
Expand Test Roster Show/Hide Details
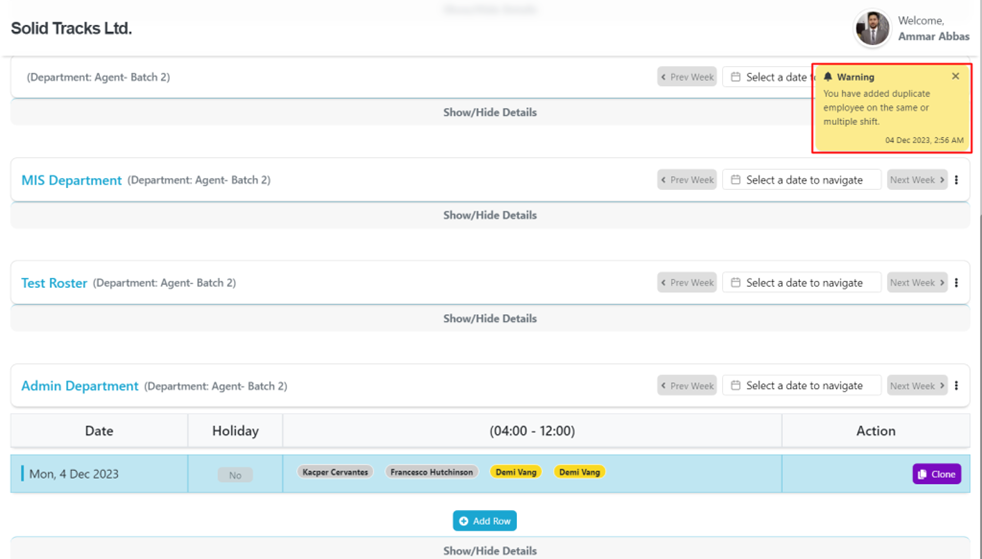pos(490,318)
